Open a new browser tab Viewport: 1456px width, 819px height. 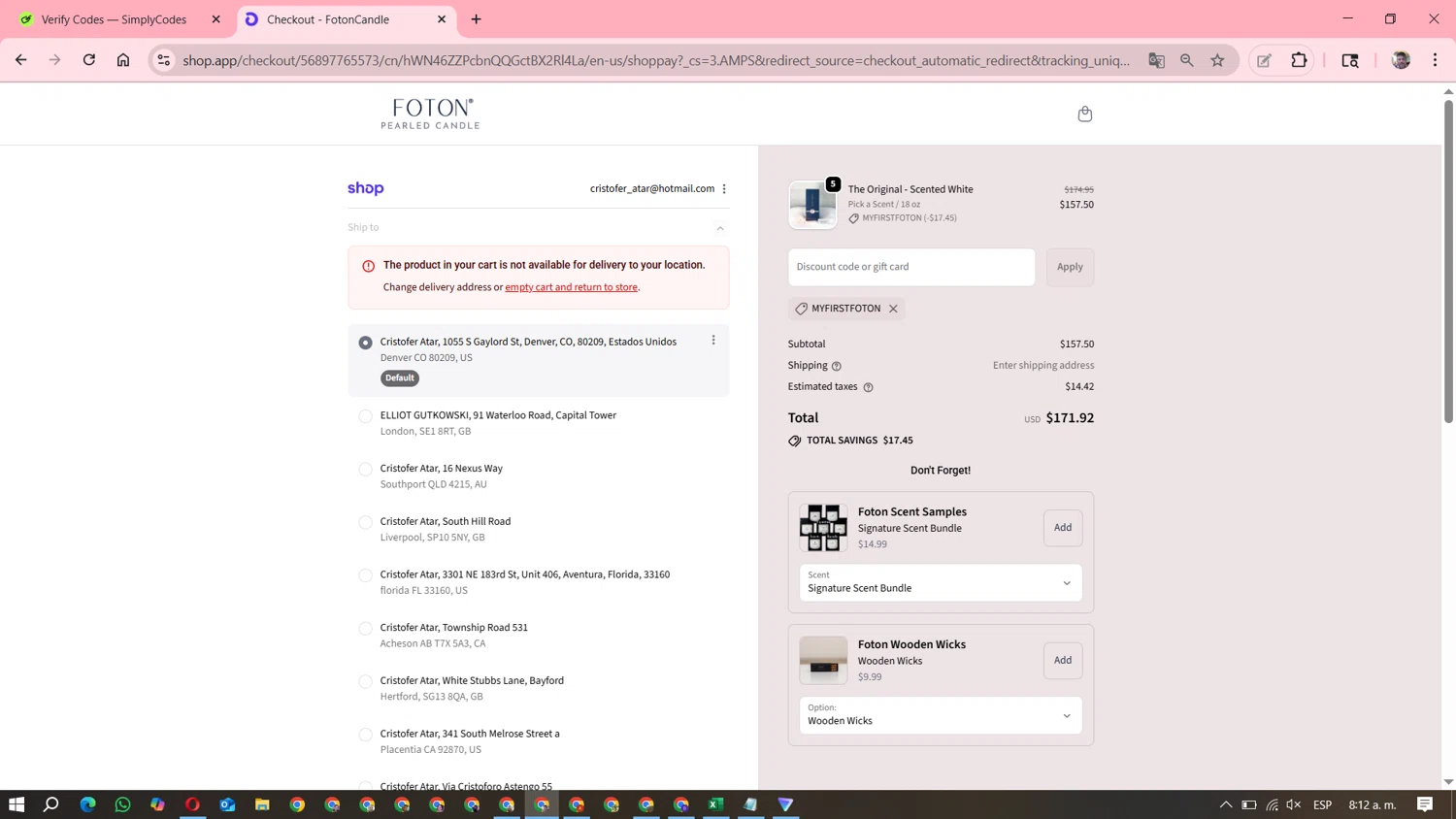[x=476, y=19]
